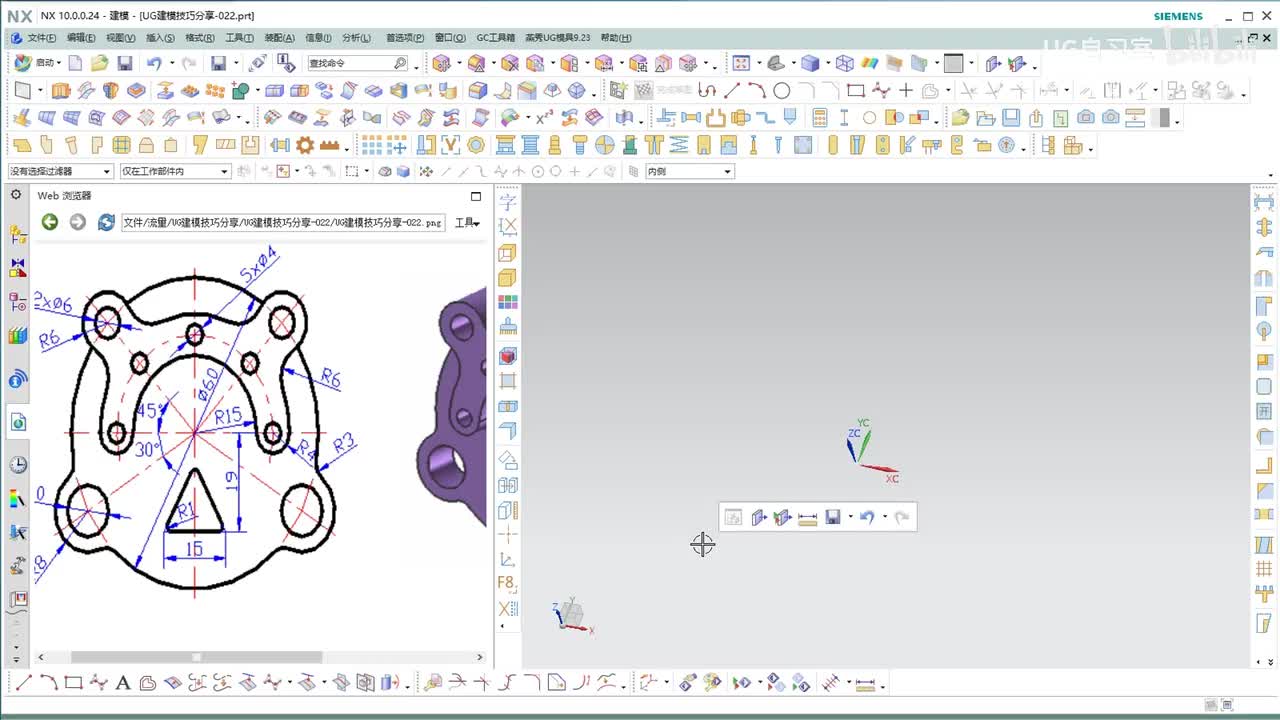Viewport: 1280px width, 720px height.
Task: Click the command finder search magnifier
Action: pyautogui.click(x=400, y=63)
